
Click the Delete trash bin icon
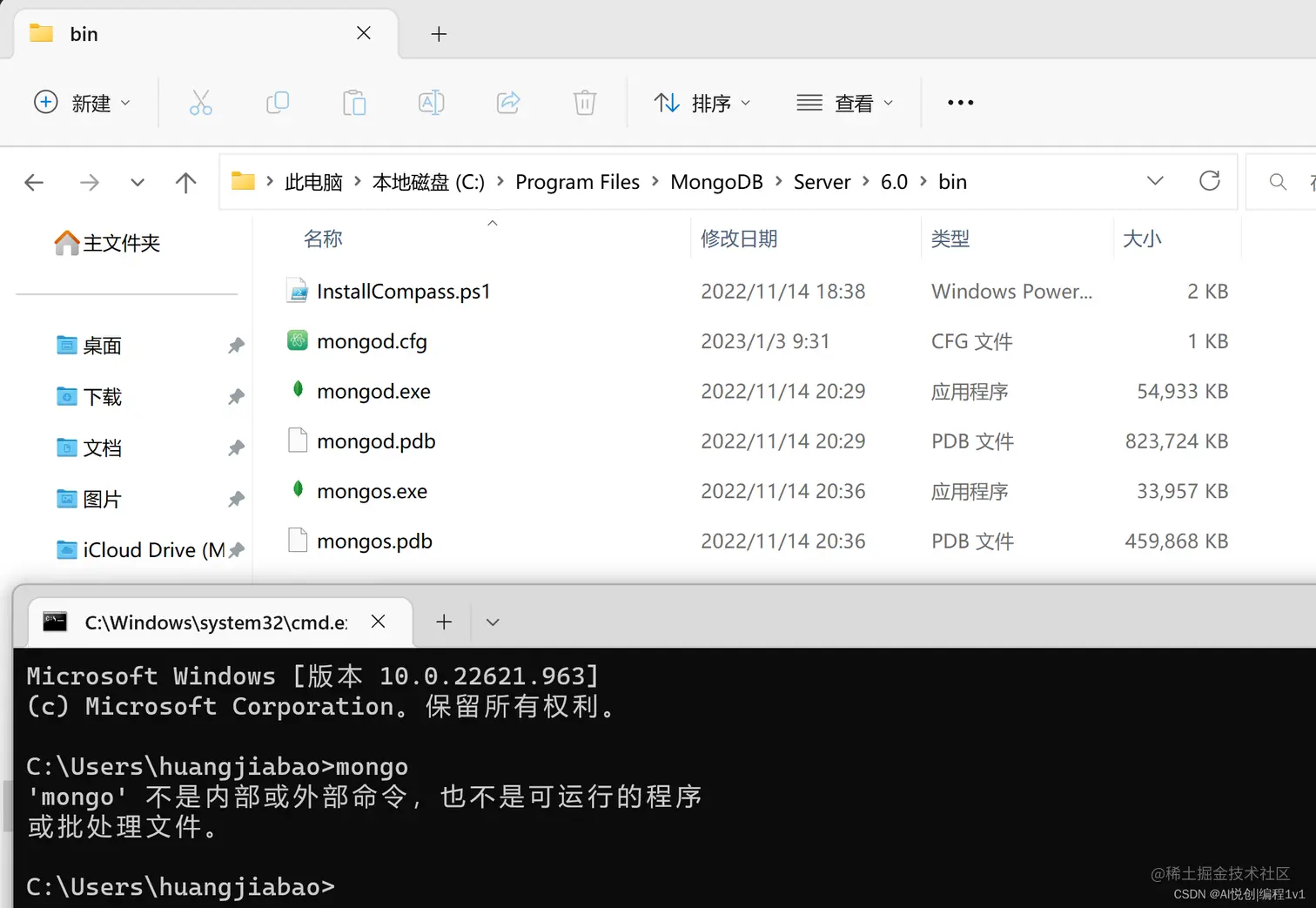tap(585, 103)
